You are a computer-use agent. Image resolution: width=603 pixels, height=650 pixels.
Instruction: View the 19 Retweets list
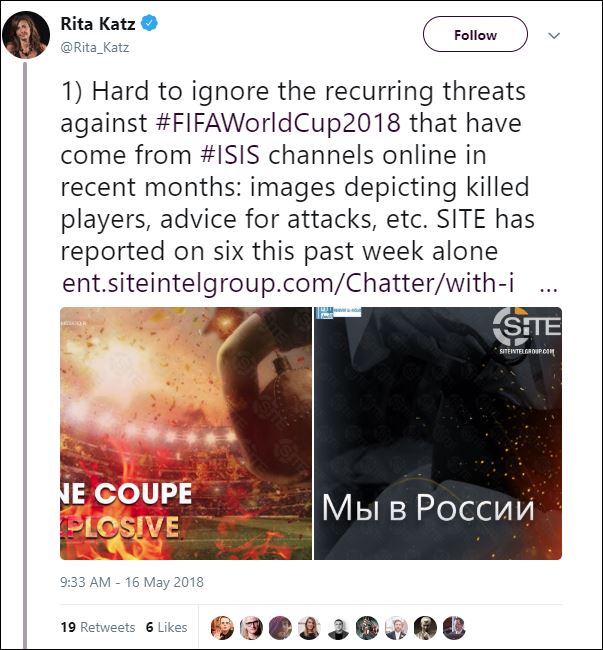coord(98,627)
